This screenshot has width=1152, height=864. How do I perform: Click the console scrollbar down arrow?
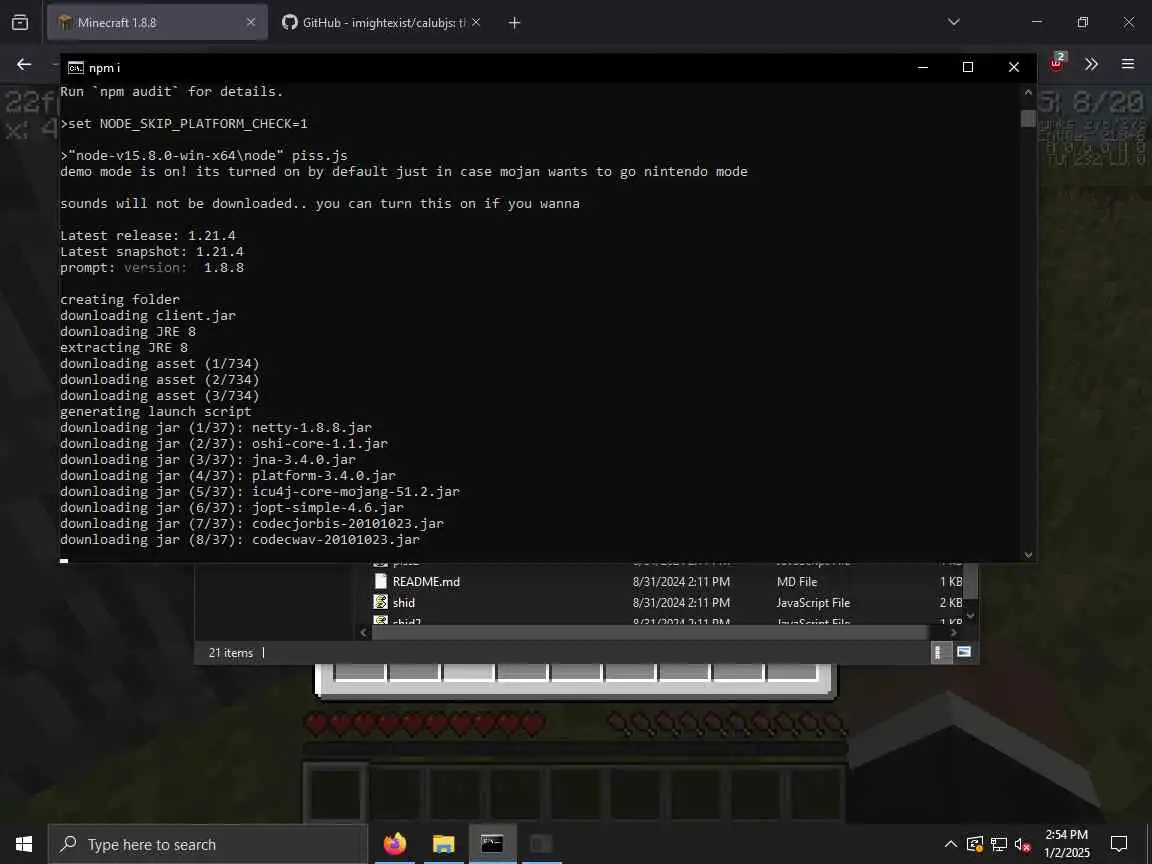pyautogui.click(x=1028, y=555)
